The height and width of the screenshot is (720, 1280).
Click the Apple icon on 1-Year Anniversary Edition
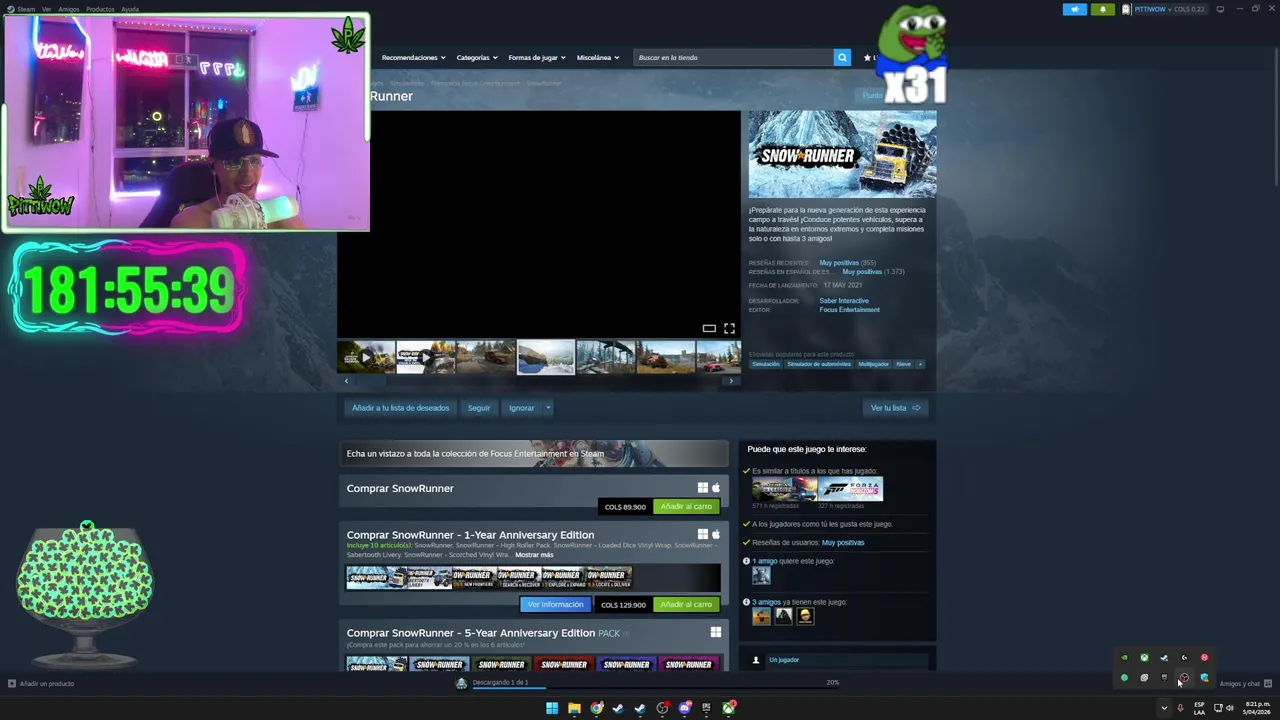[x=715, y=534]
